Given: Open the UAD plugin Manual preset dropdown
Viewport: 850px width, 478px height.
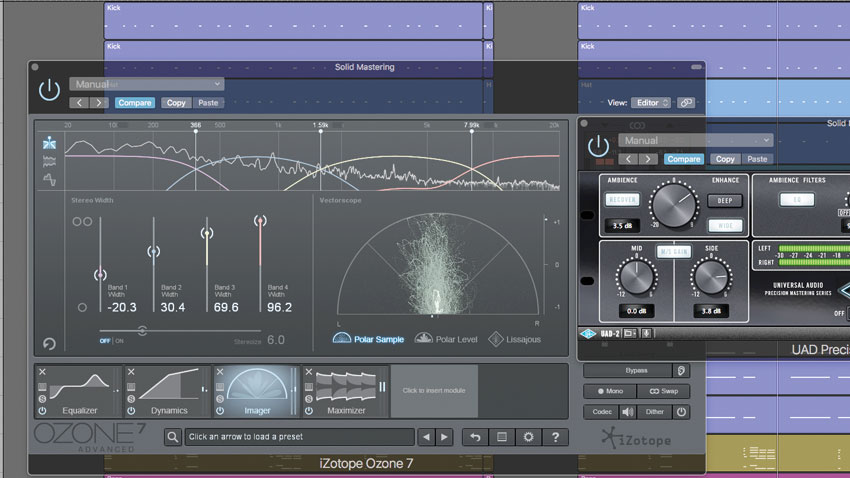Looking at the screenshot, I should click(695, 141).
